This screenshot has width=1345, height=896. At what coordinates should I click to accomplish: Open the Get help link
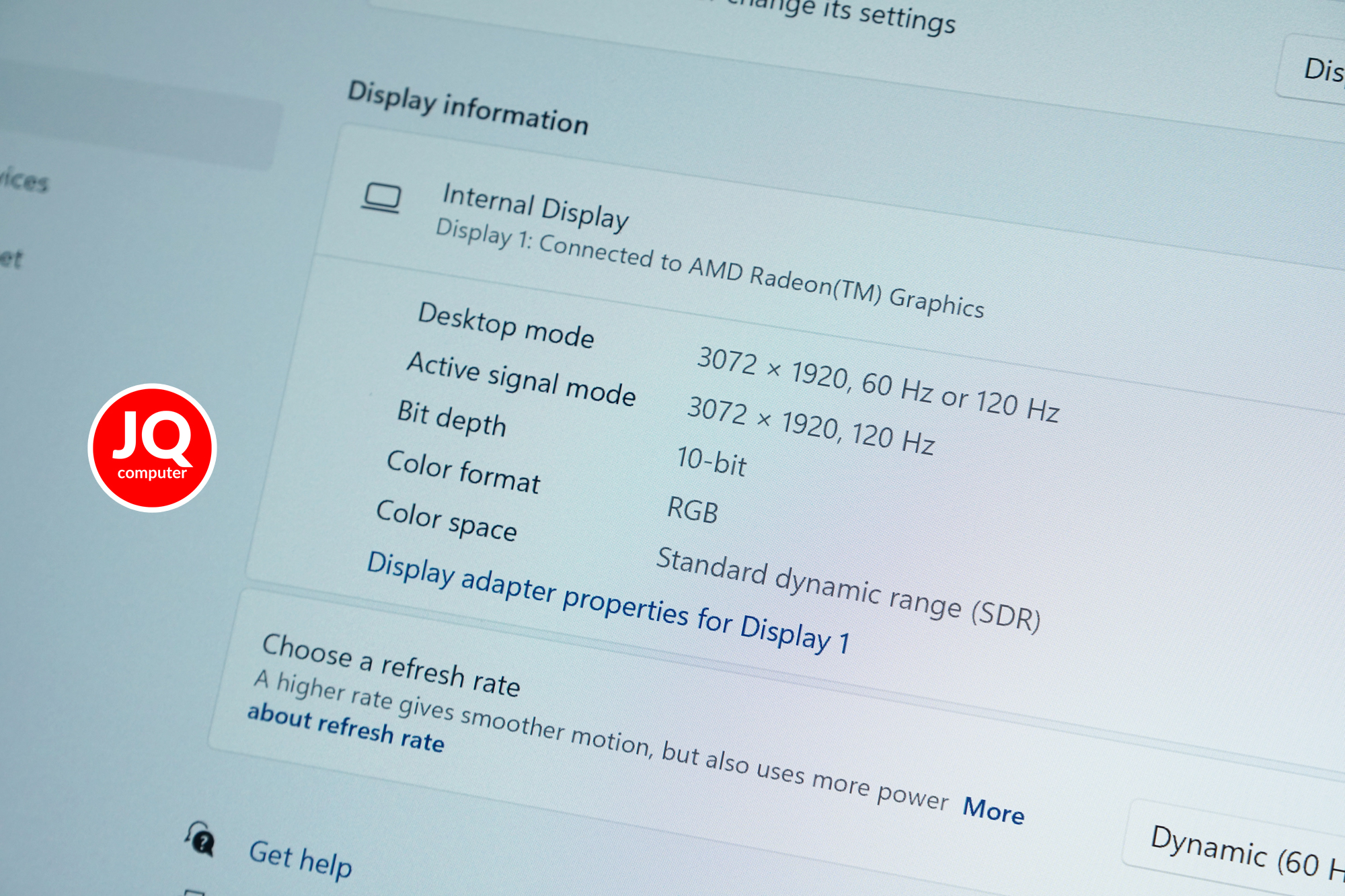300,859
